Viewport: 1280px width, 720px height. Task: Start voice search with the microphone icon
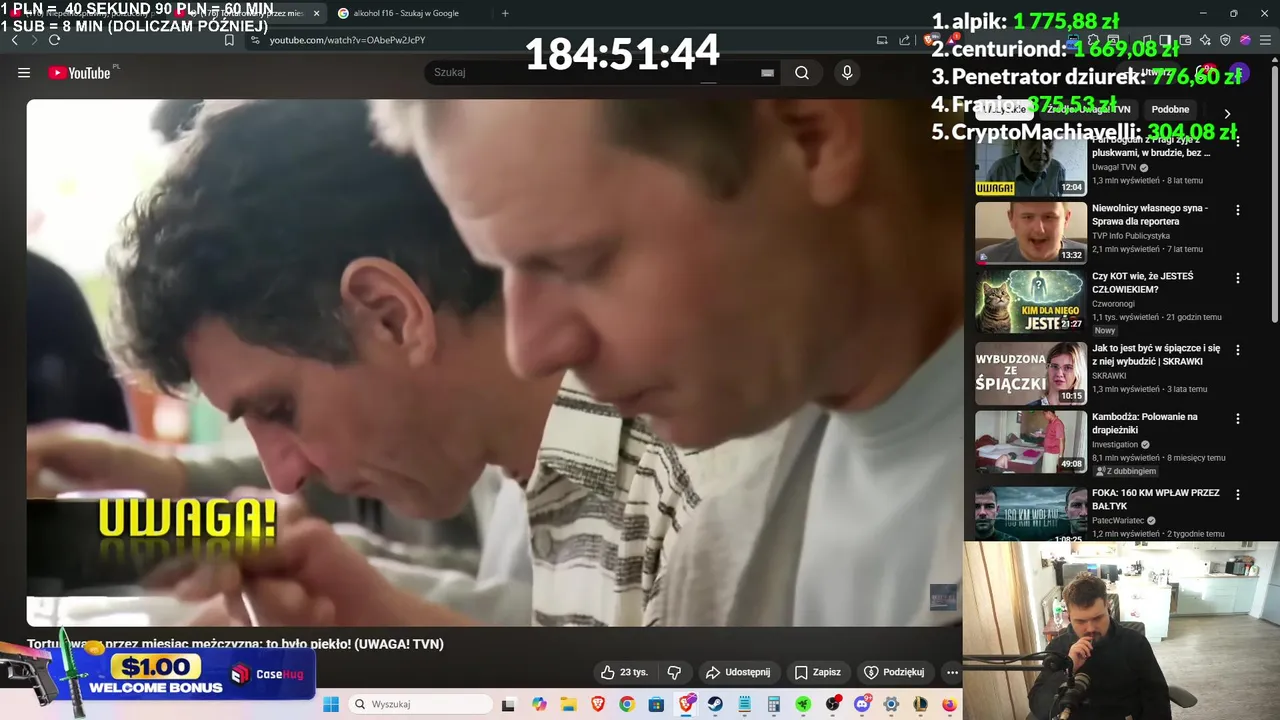pyautogui.click(x=847, y=72)
